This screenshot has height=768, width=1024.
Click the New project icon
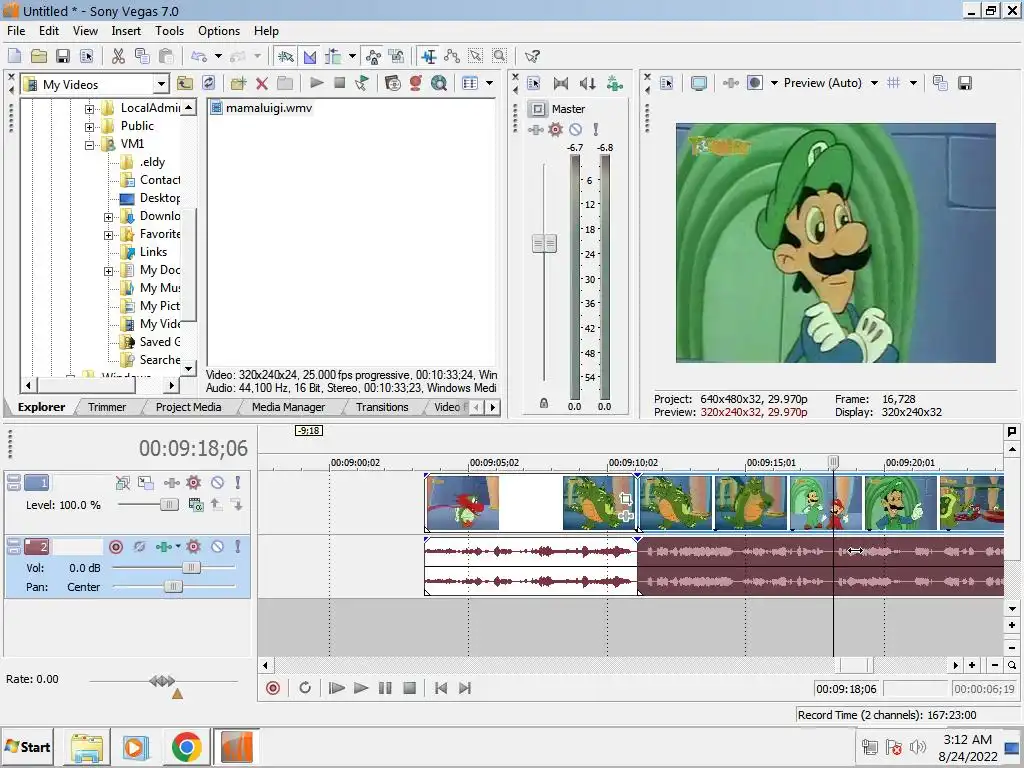pyautogui.click(x=14, y=56)
